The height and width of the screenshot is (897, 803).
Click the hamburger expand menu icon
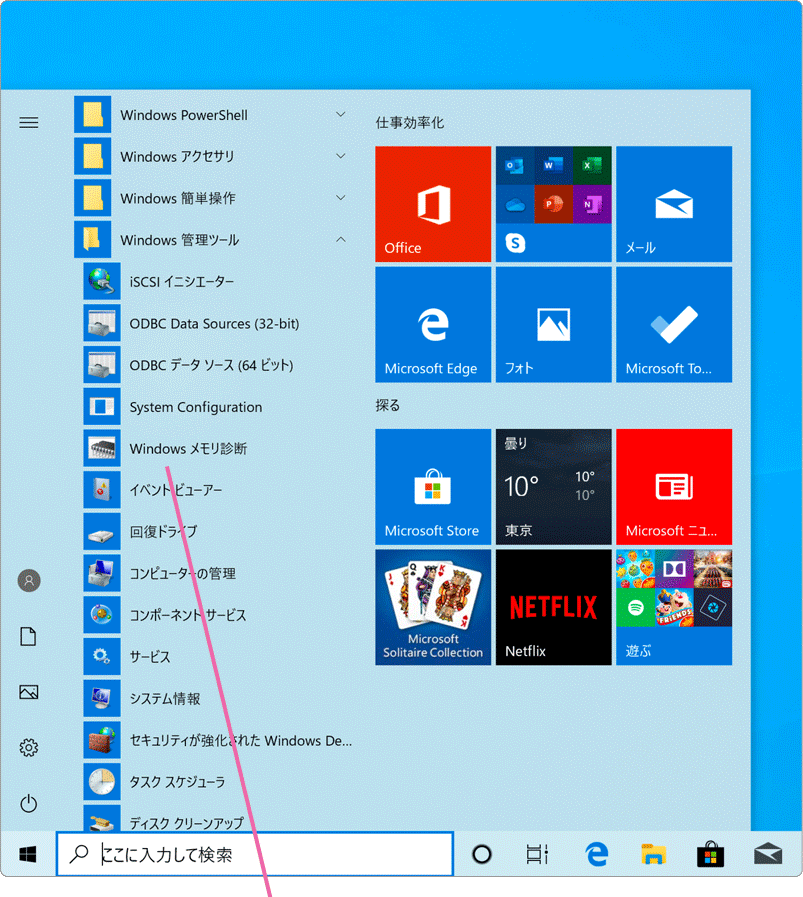[29, 122]
